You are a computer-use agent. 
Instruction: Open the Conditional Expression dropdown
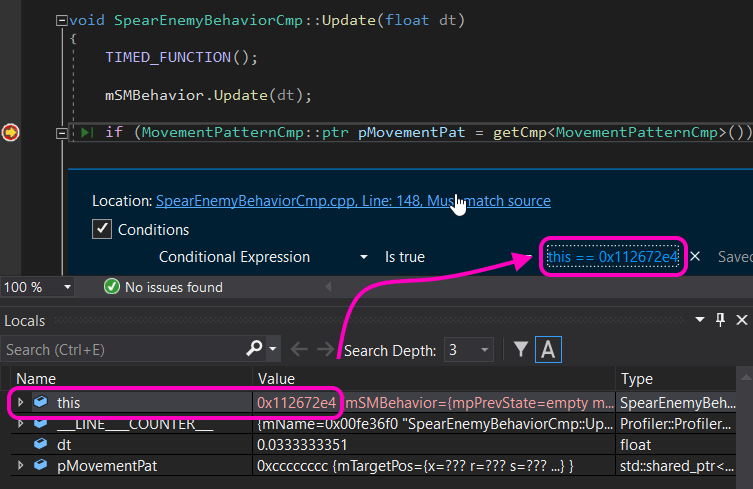tap(364, 257)
